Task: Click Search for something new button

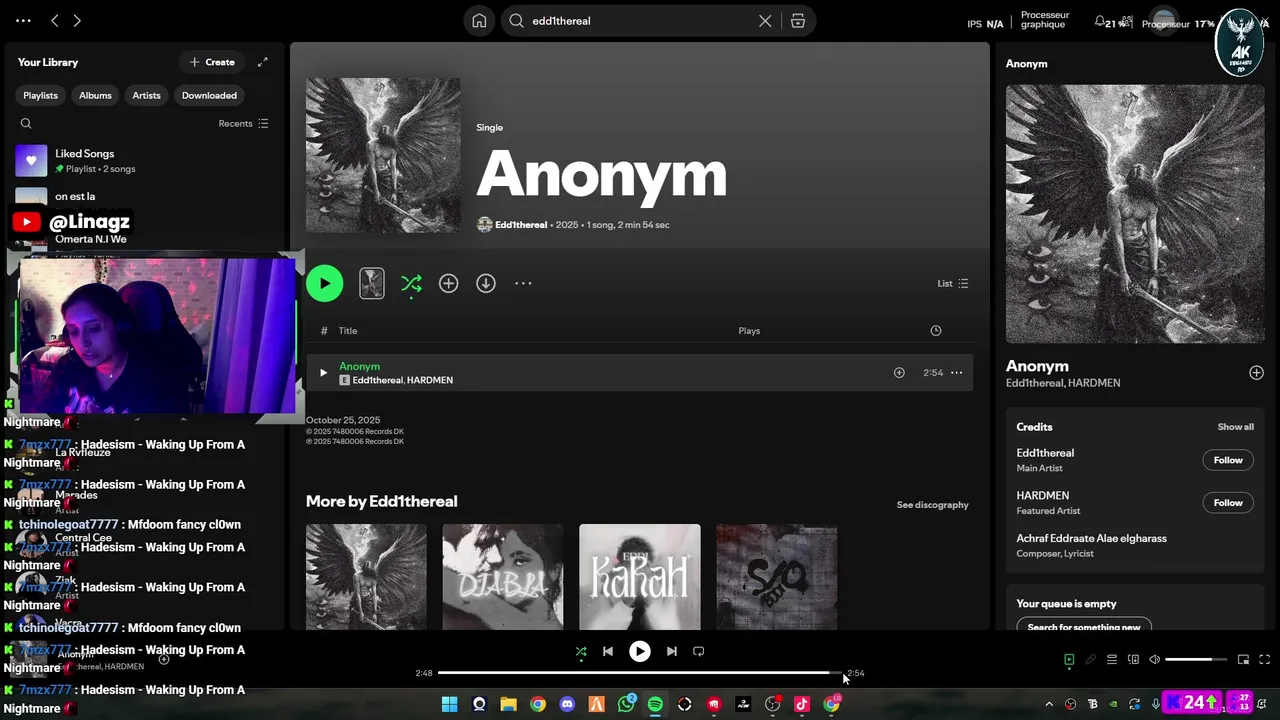Action: (1084, 627)
